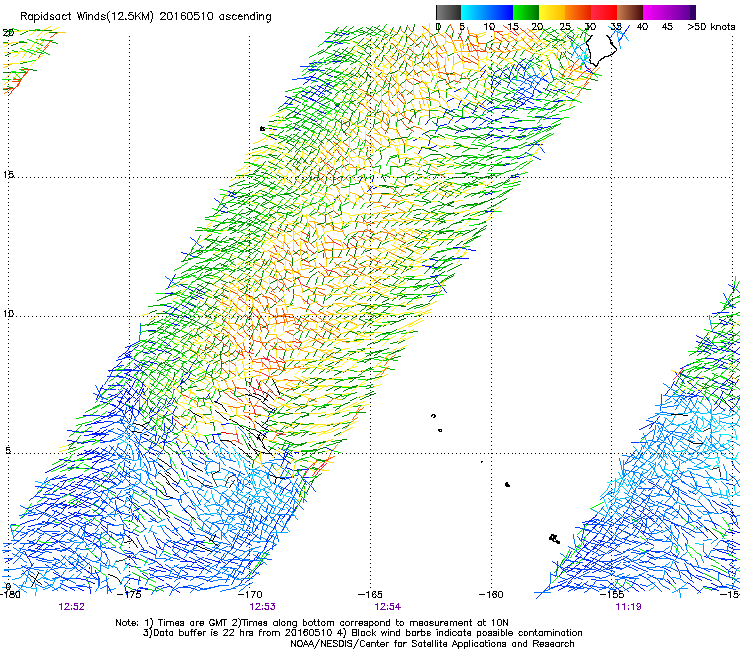This screenshot has height=650, width=740.
Task: Click the -175 longitude axis label
Action: click(x=129, y=595)
